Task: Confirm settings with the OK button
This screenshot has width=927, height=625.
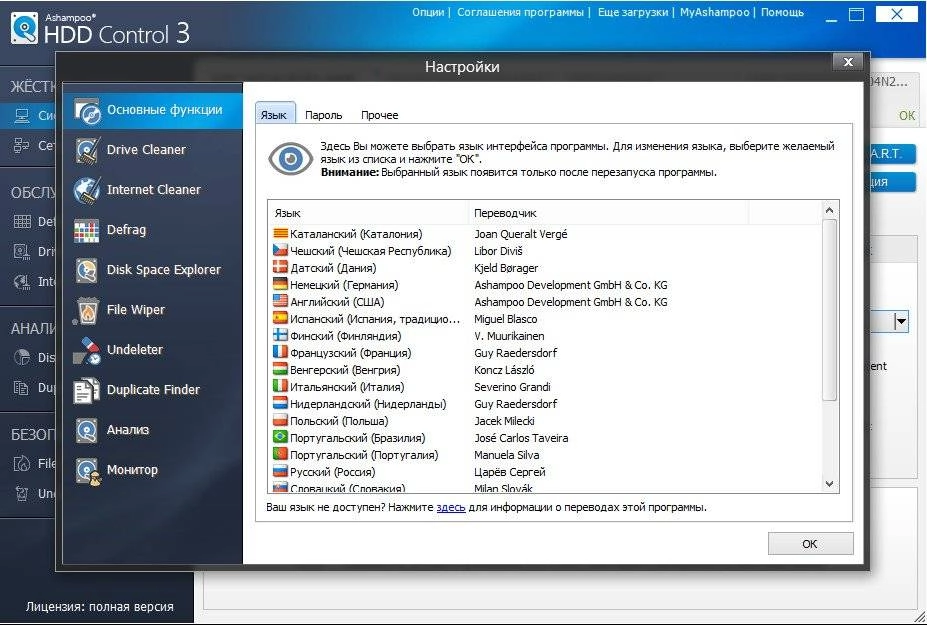Action: [810, 544]
